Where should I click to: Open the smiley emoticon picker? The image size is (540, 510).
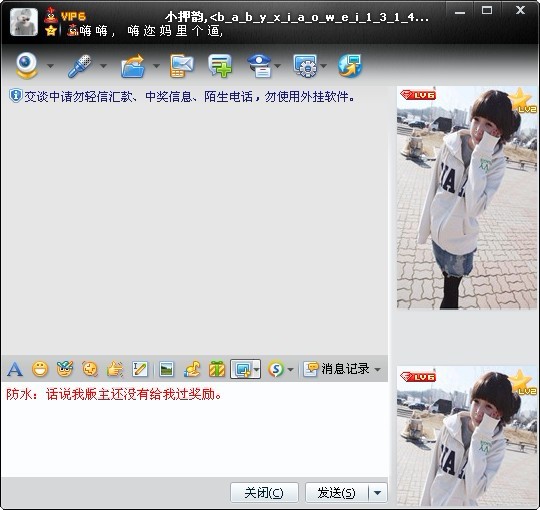tap(40, 369)
